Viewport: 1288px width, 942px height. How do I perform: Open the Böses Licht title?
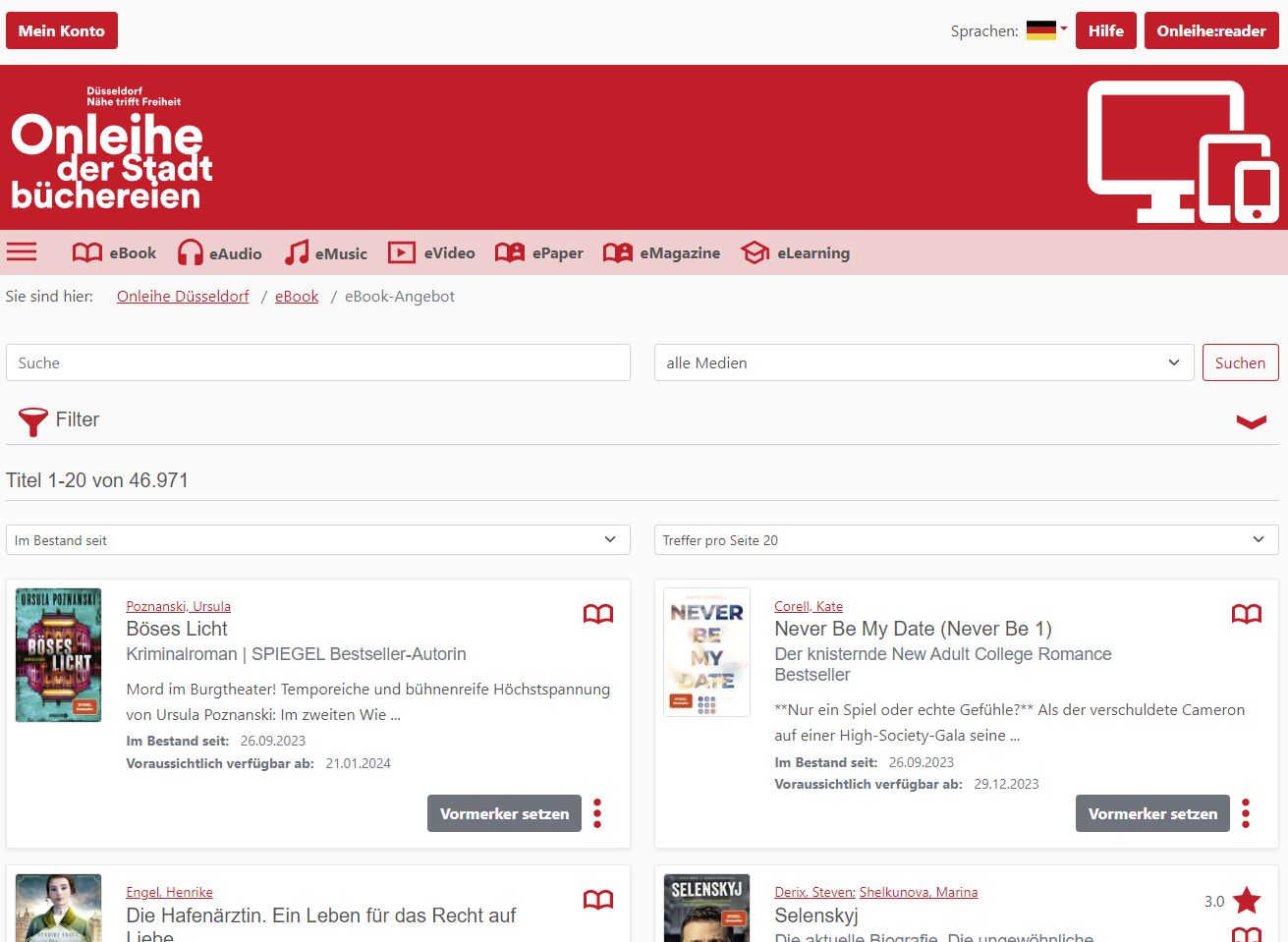coord(177,629)
